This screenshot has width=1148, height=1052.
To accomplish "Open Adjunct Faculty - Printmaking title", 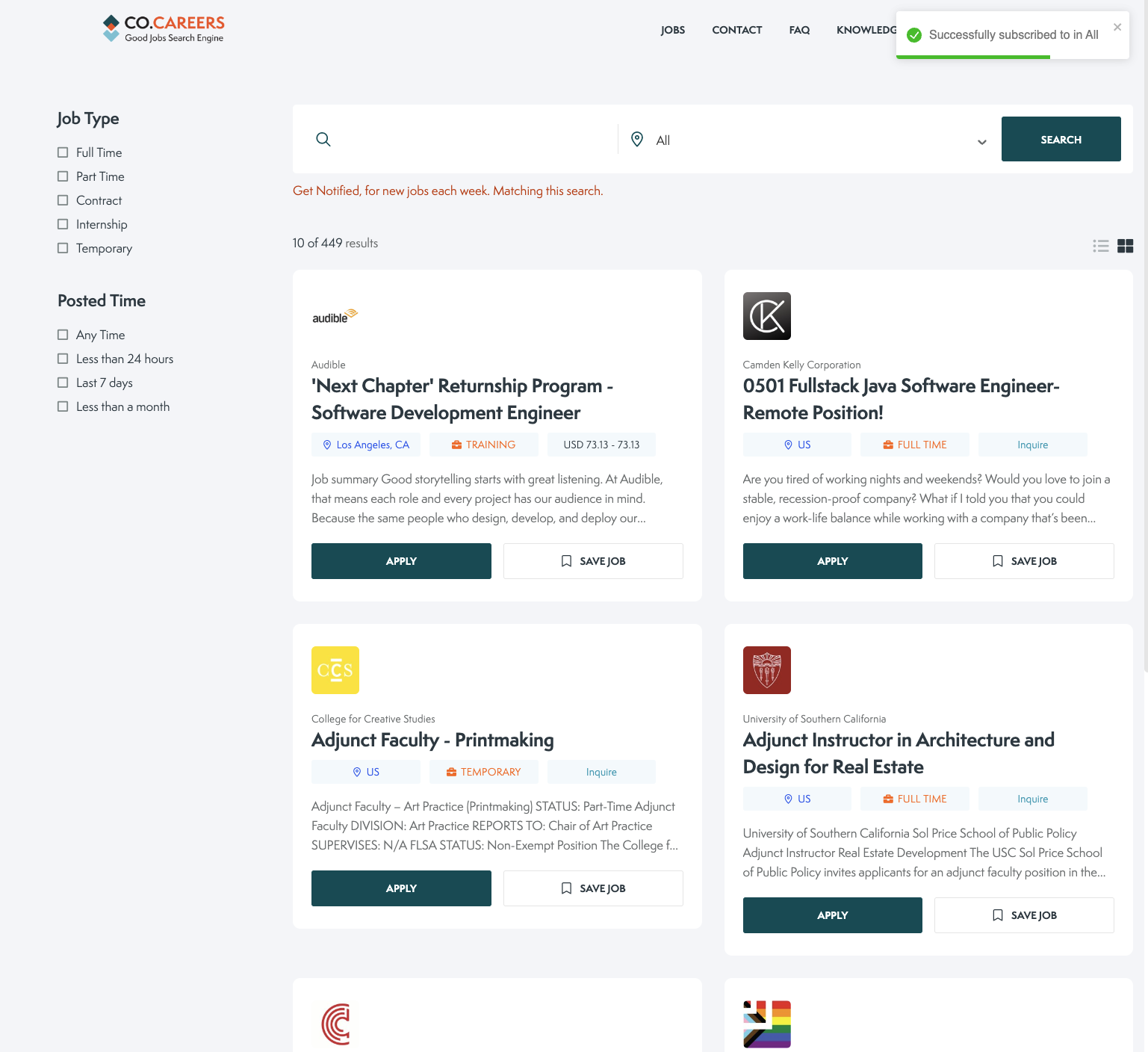I will pyautogui.click(x=432, y=740).
